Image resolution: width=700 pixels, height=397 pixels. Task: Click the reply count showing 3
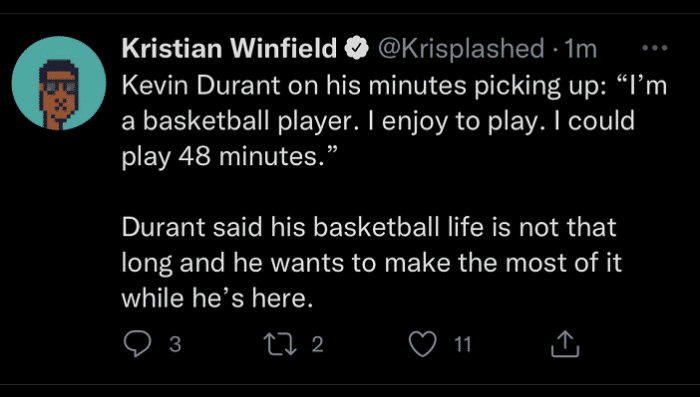coord(175,344)
